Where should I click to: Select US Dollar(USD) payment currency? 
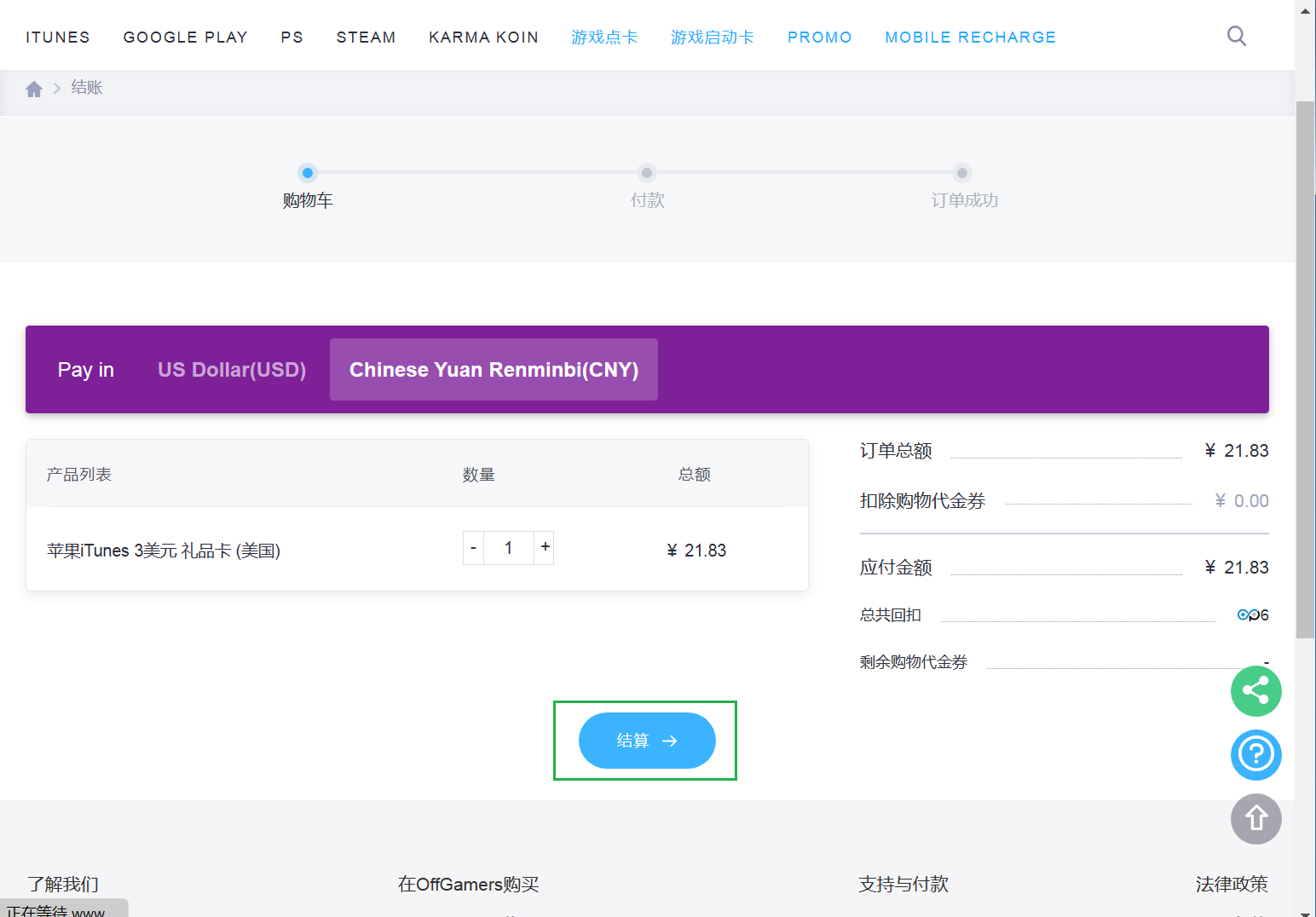coord(232,370)
